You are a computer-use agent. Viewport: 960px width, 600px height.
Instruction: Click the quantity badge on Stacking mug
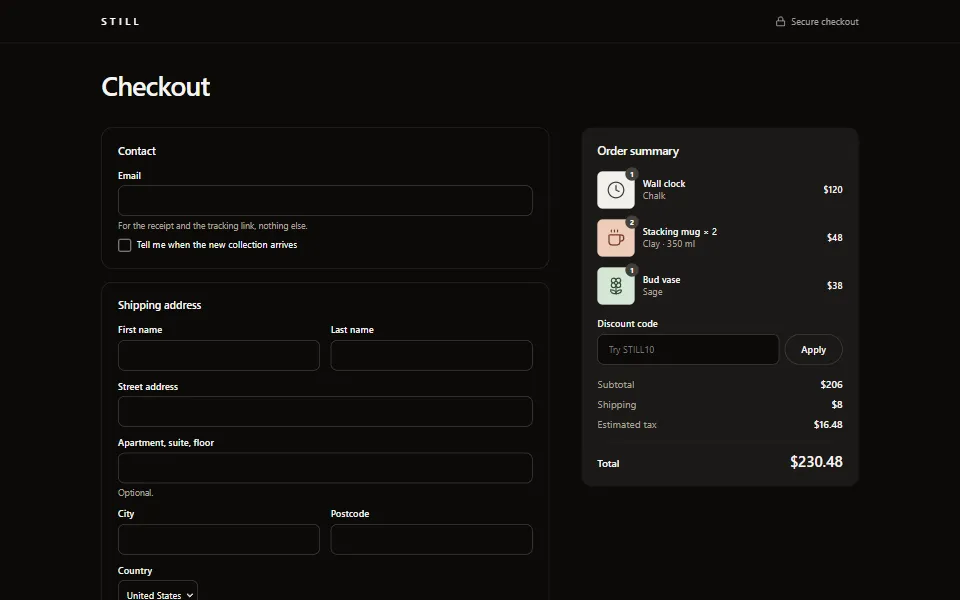point(632,222)
